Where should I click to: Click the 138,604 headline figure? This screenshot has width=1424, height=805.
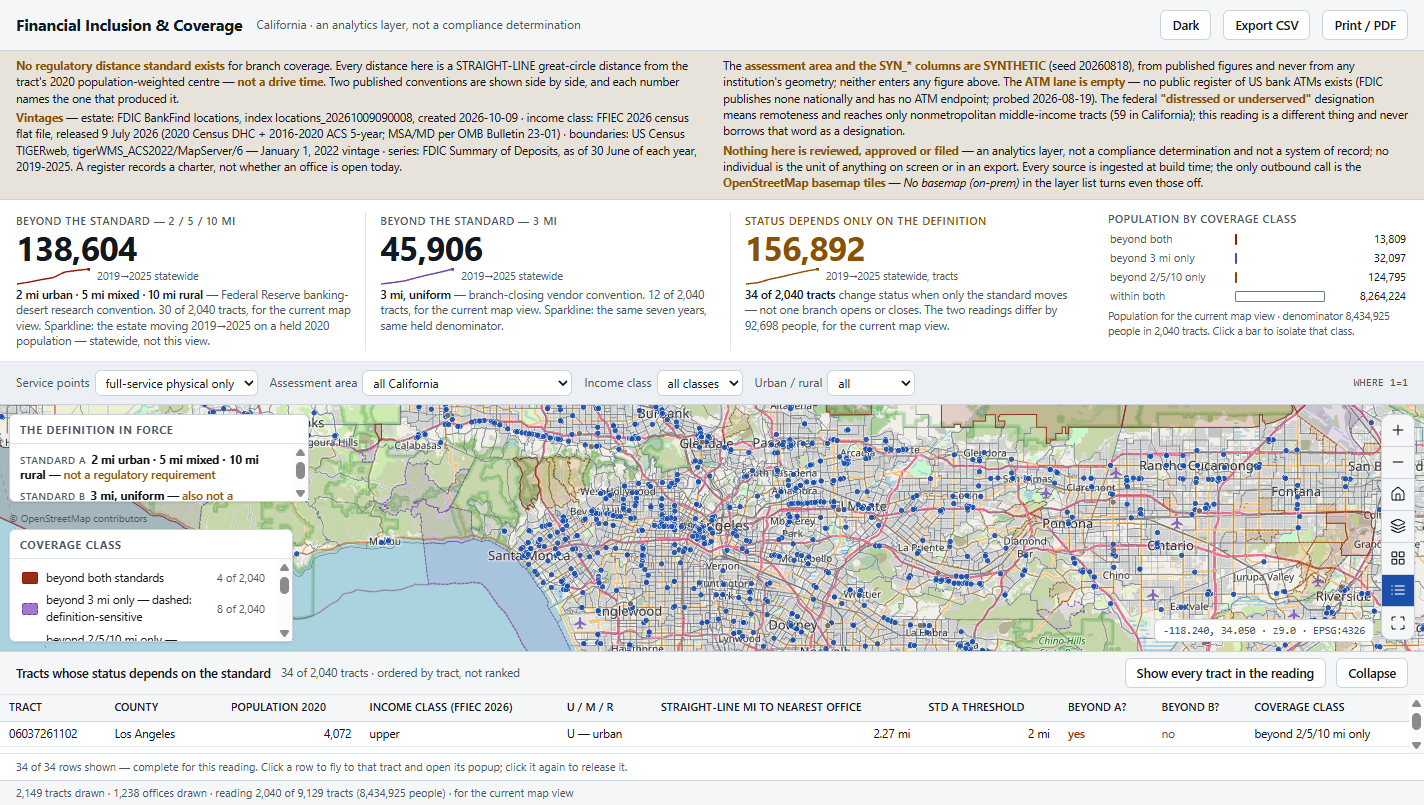point(77,249)
